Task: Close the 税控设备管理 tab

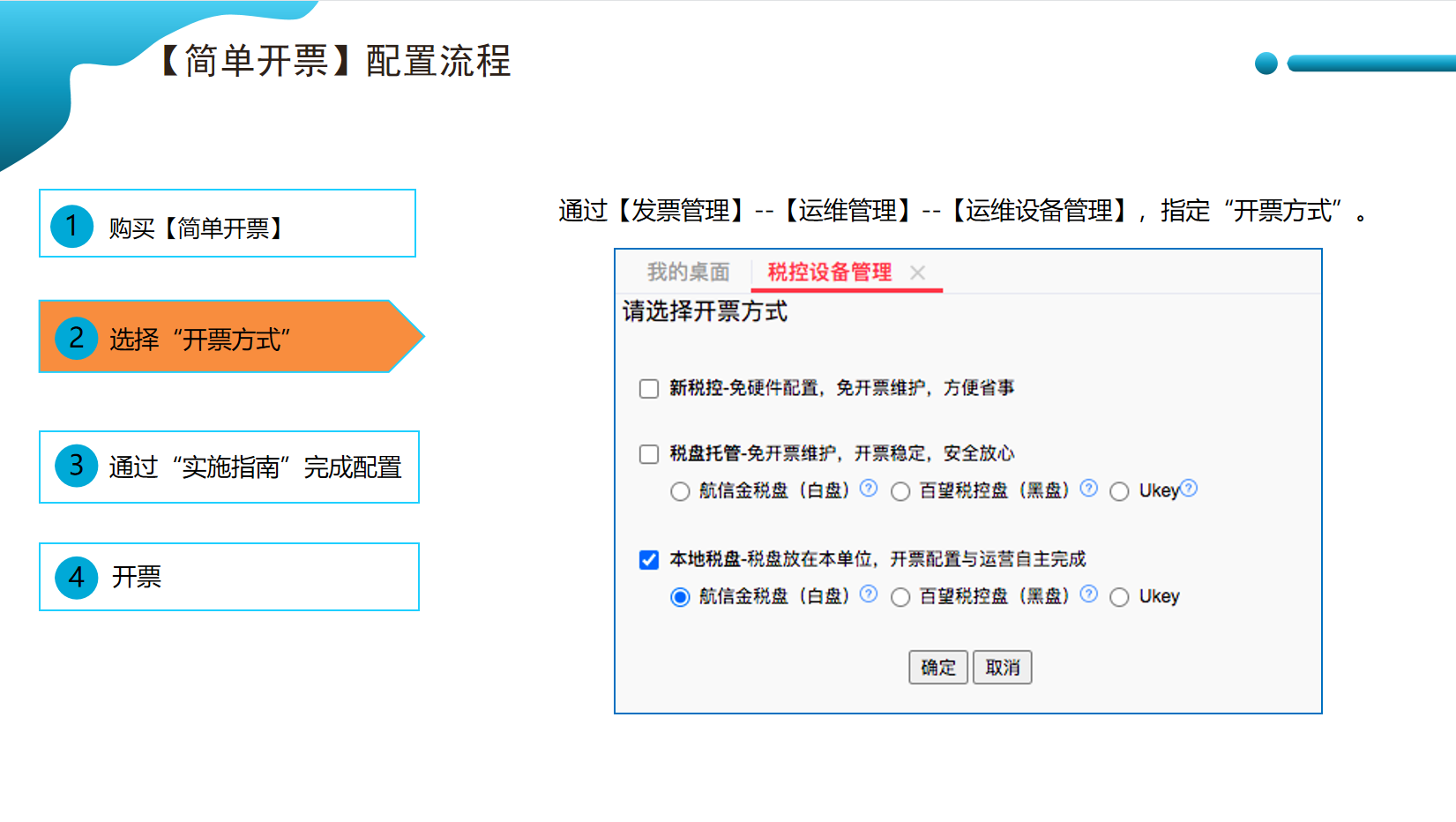Action: click(x=917, y=273)
